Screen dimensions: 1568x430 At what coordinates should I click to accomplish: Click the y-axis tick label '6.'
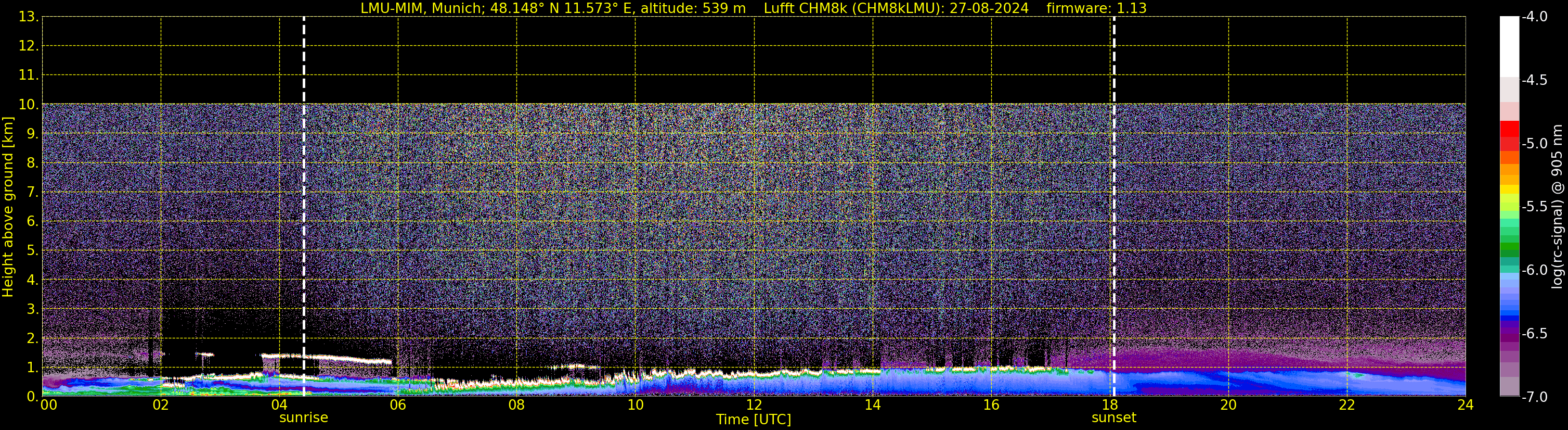coord(33,222)
